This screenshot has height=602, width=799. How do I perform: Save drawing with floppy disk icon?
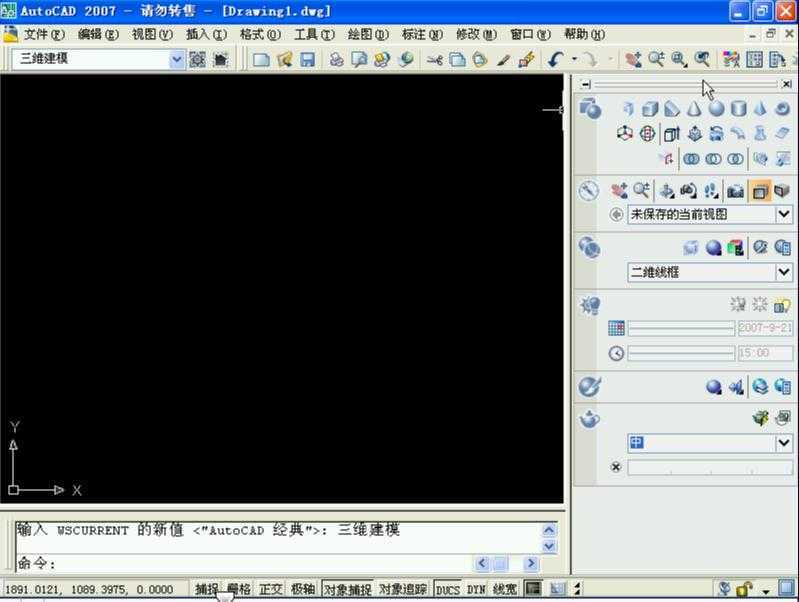[x=307, y=60]
